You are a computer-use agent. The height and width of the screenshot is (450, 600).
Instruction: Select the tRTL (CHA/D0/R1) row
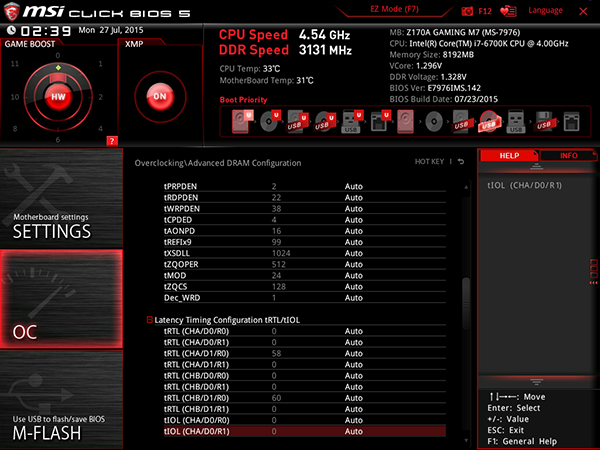(305, 342)
